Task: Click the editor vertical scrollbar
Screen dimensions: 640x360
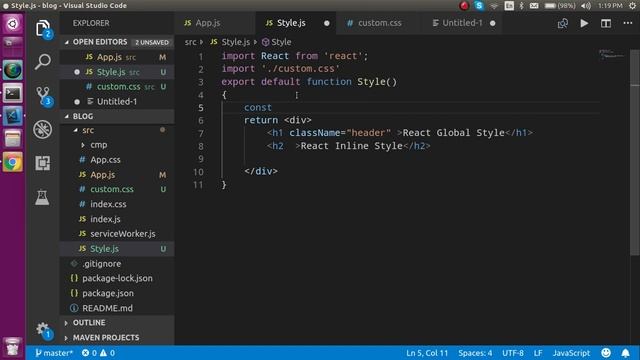Action: tap(635, 153)
